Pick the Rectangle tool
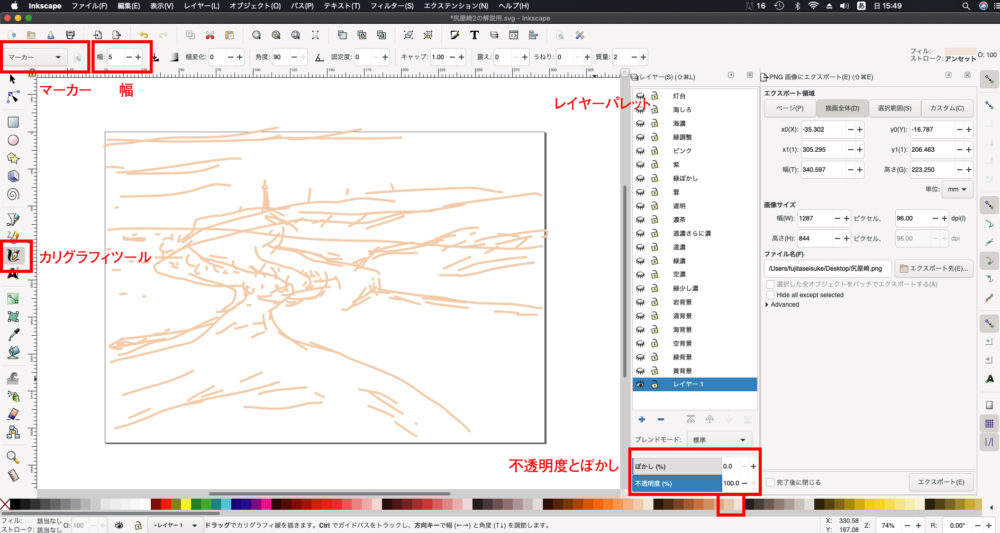 [14, 122]
